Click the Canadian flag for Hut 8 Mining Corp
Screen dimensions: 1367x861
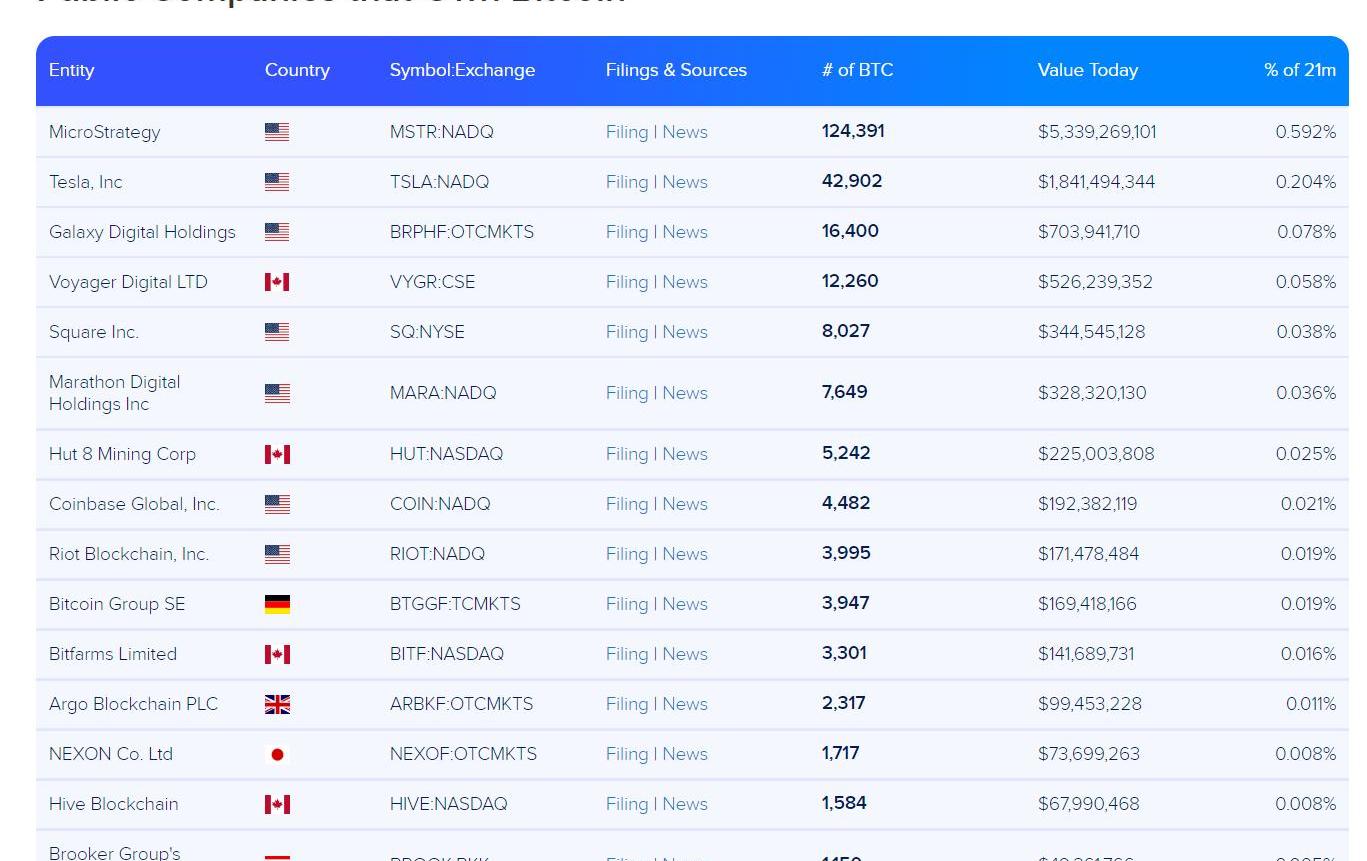(277, 454)
